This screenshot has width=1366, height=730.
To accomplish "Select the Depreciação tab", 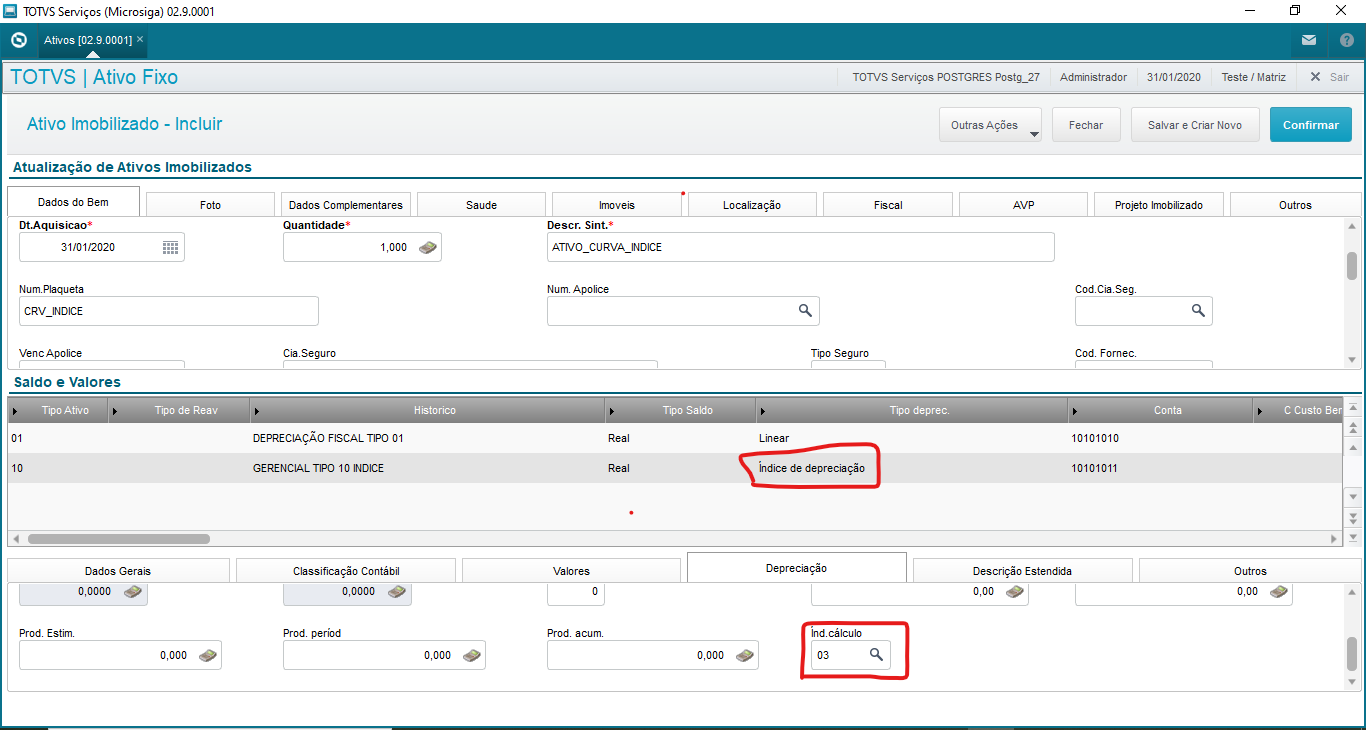I will pyautogui.click(x=796, y=568).
